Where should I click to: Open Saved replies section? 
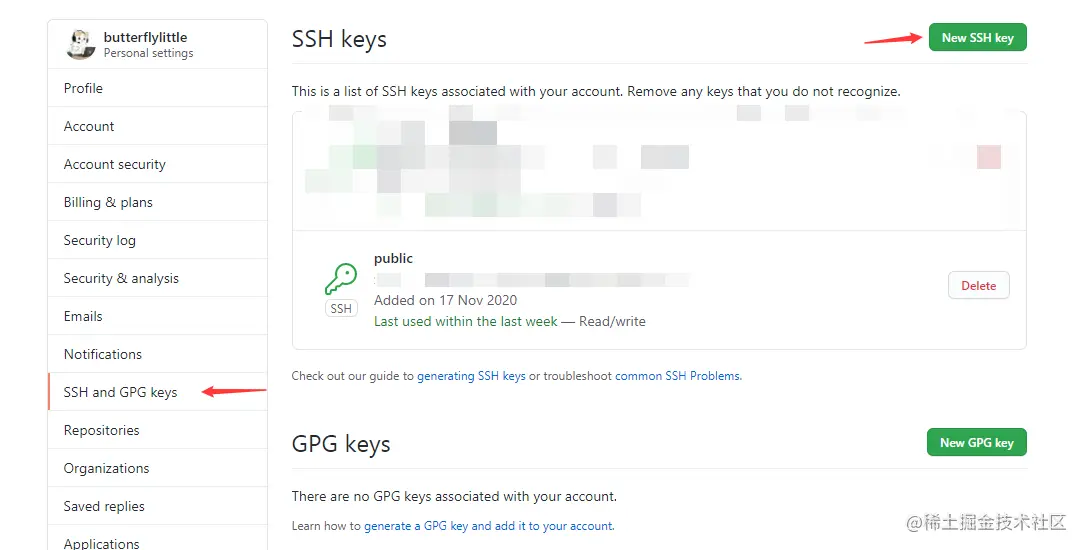[x=158, y=506]
